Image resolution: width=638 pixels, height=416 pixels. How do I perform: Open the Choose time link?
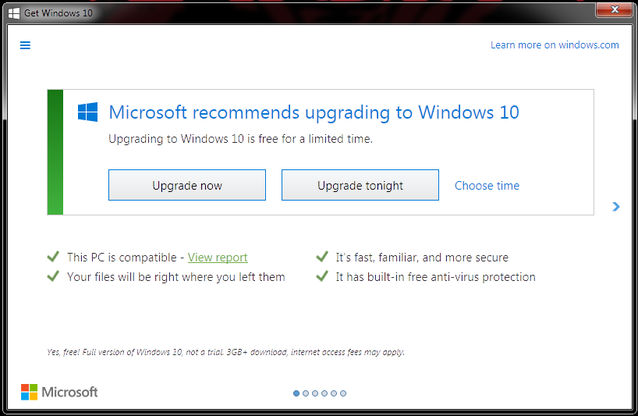pyautogui.click(x=487, y=185)
